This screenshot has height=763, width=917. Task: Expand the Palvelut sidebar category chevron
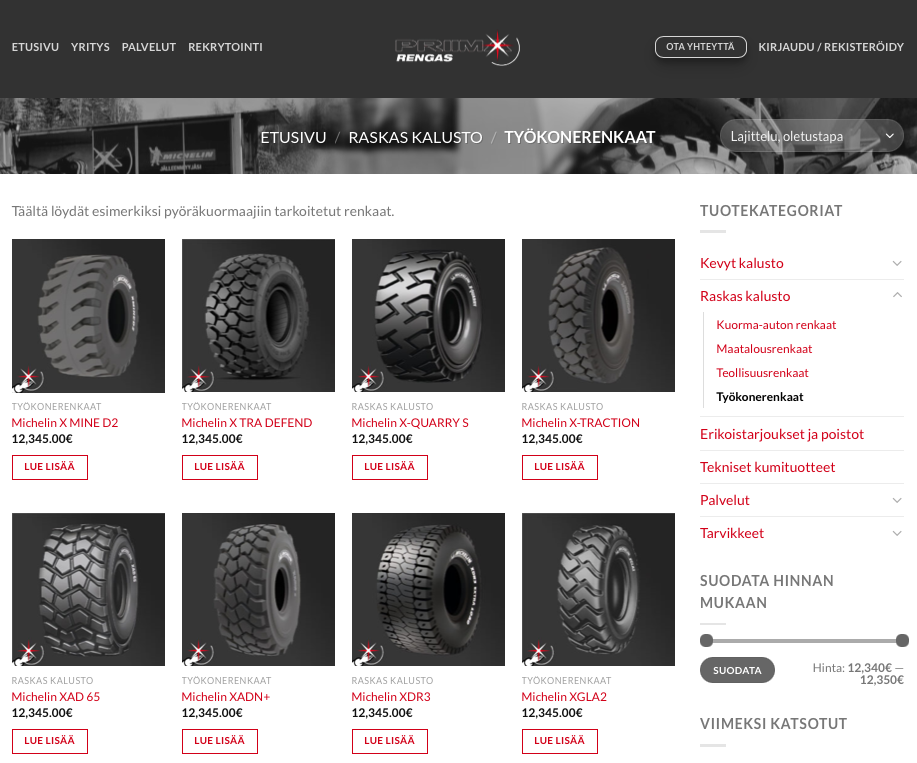tap(897, 500)
